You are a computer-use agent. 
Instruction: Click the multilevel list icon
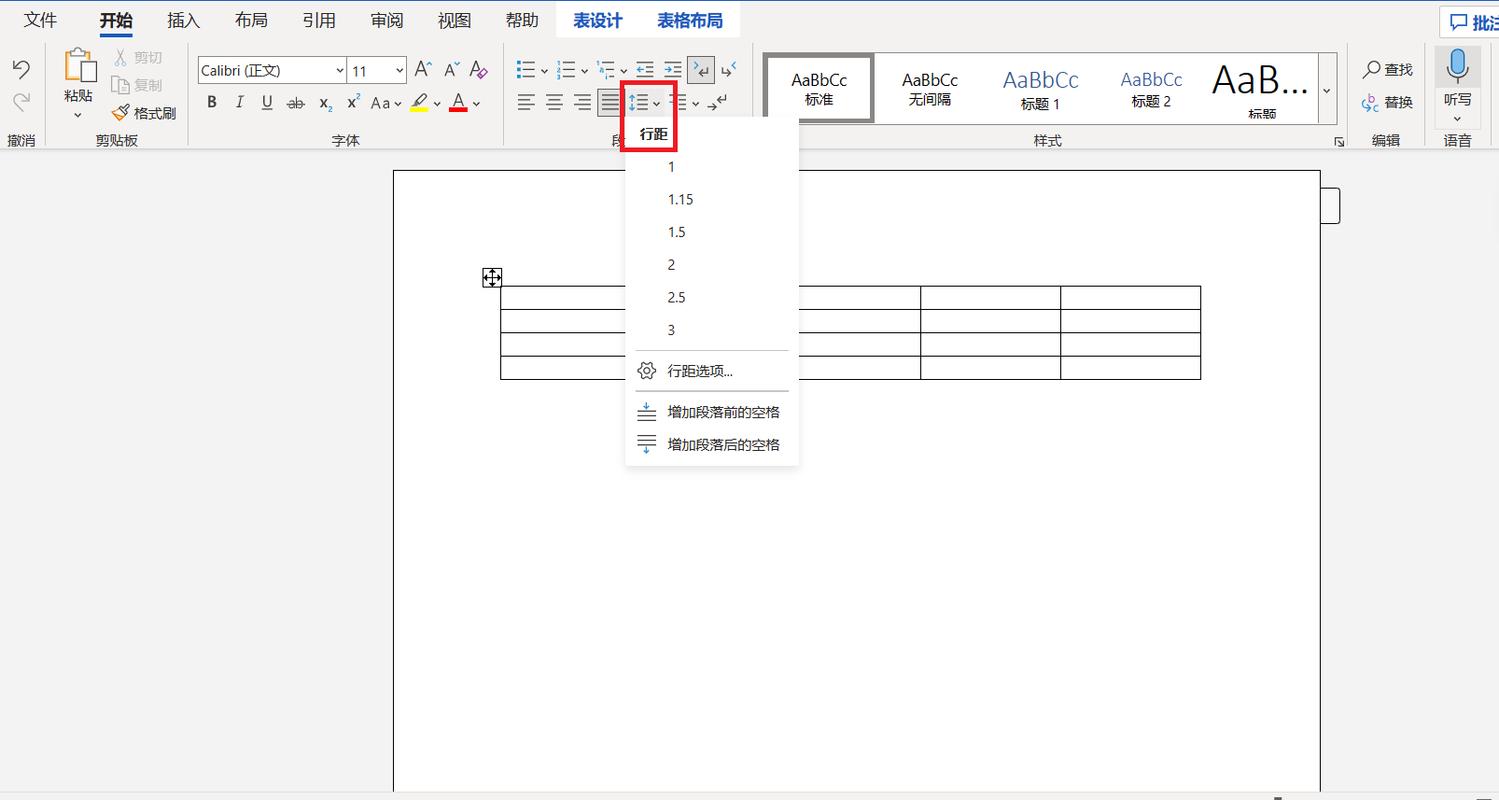pos(606,70)
